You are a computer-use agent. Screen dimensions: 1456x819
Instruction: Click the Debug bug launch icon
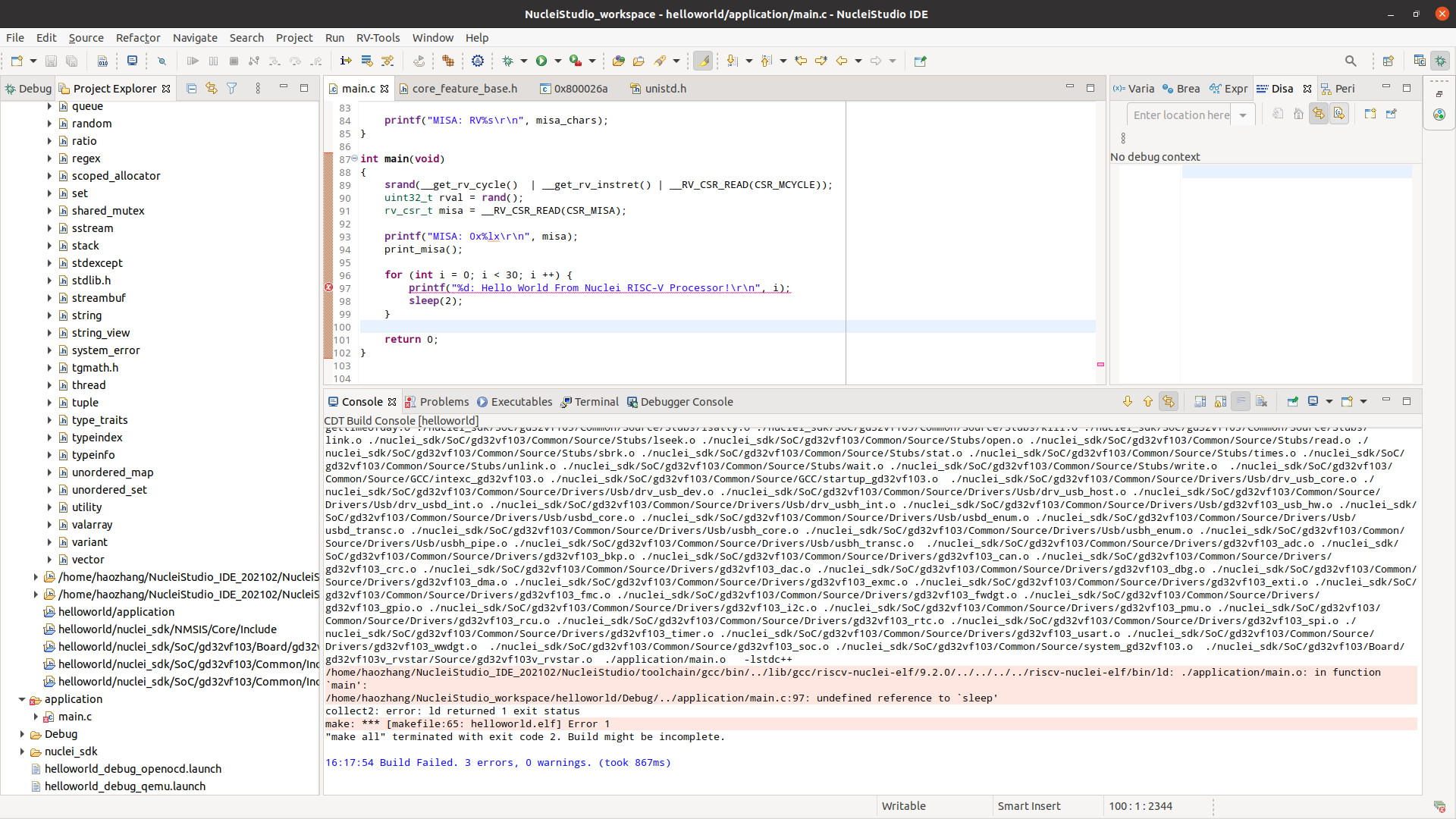(507, 61)
